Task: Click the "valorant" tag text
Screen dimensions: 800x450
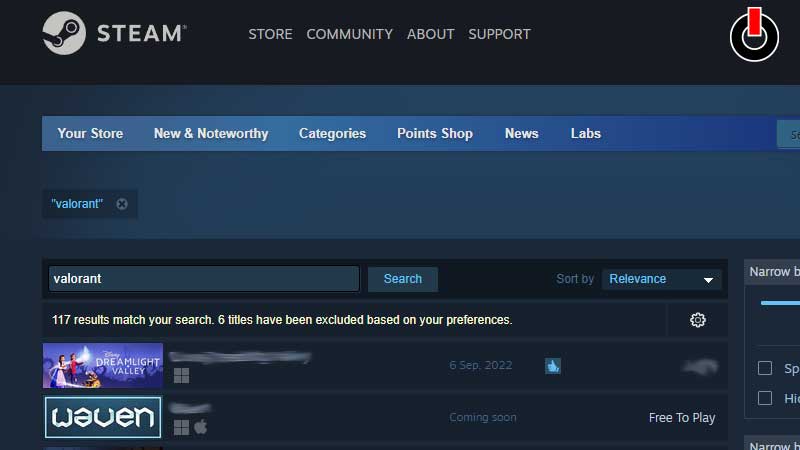Action: click(77, 204)
